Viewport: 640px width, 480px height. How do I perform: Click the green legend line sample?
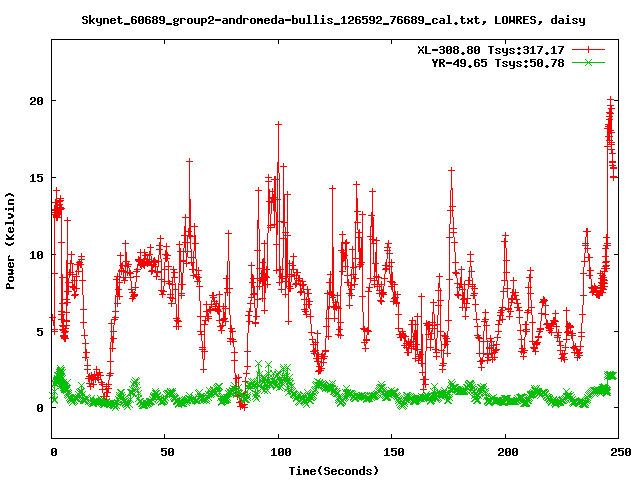click(588, 62)
